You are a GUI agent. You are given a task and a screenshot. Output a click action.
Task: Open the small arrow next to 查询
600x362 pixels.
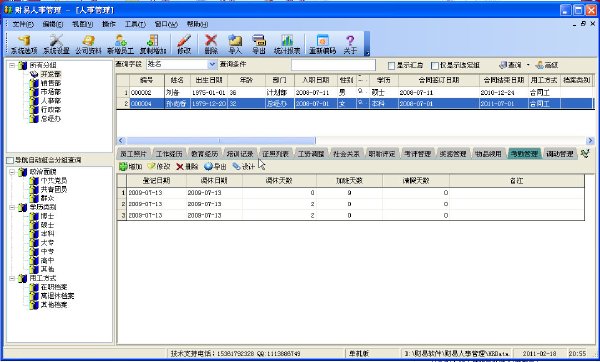[528, 65]
